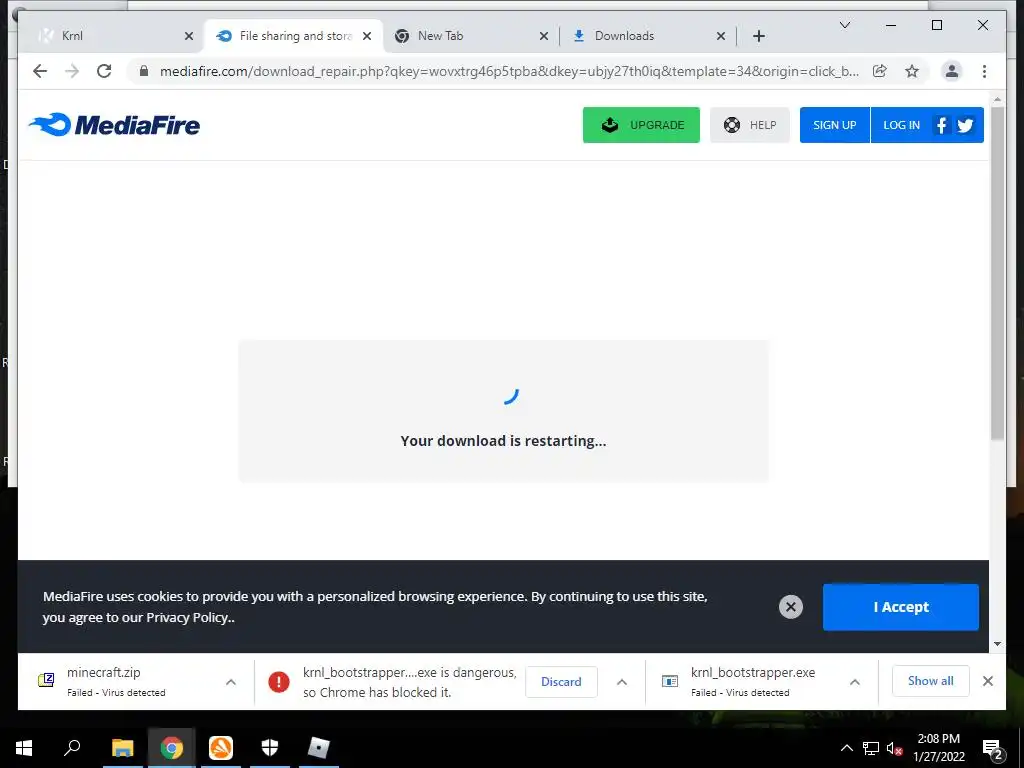Show hidden system tray icons
The image size is (1024, 768).
point(846,748)
